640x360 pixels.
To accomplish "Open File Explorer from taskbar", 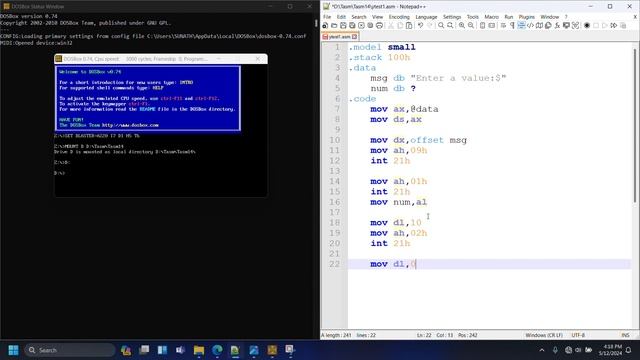I will coord(199,350).
